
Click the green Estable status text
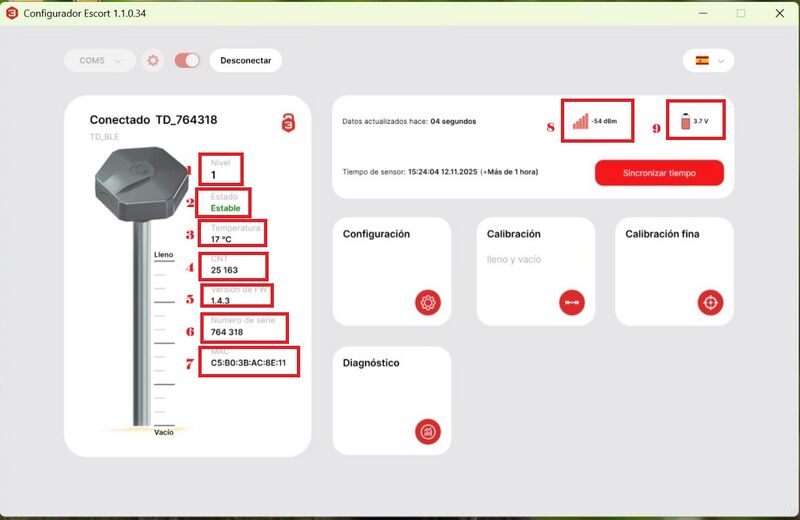point(225,208)
